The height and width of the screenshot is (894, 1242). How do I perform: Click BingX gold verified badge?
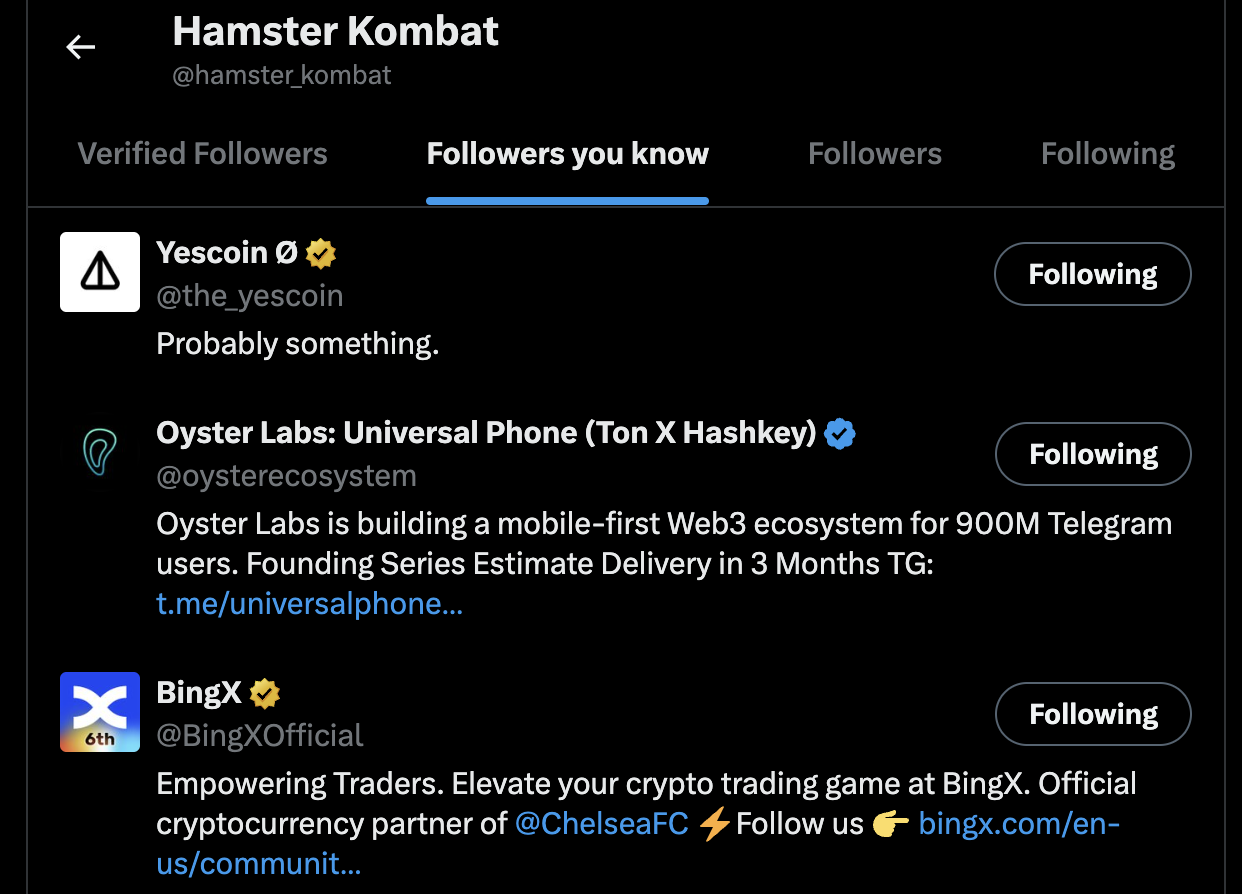pos(265,692)
